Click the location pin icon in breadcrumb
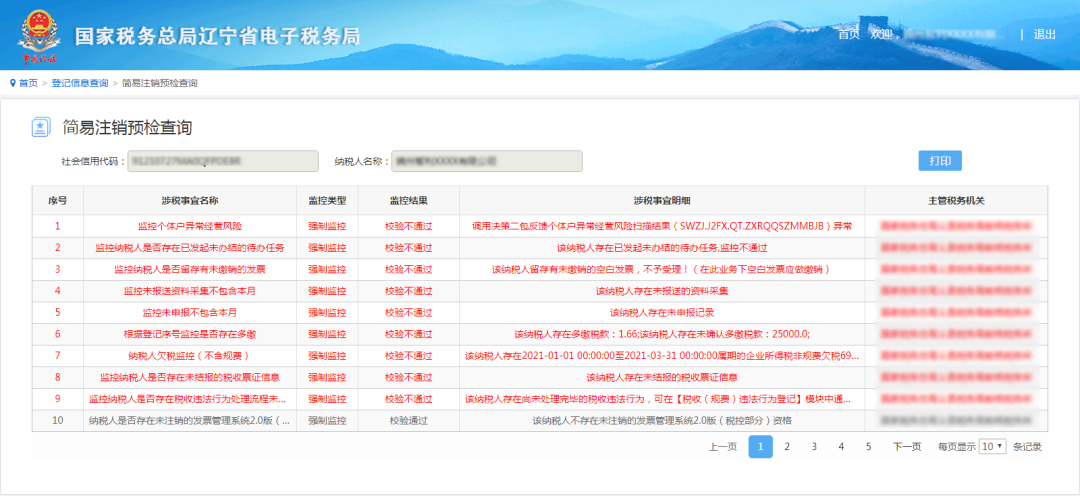Viewport: 1080px width, 496px height. click(12, 83)
